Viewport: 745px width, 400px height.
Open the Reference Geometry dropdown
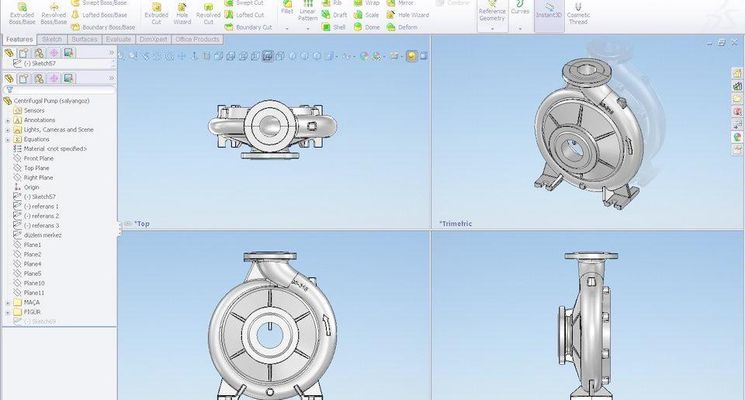coord(492,29)
